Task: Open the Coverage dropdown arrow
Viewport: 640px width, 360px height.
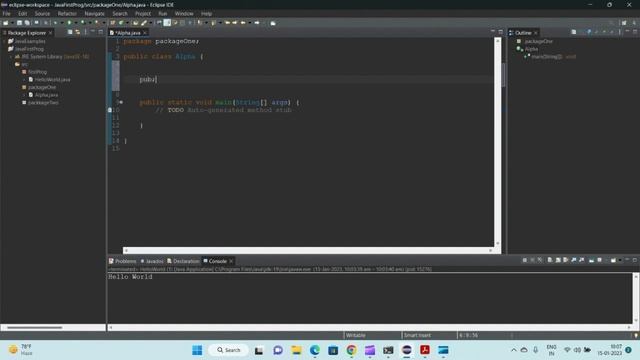Action: pos(90,23)
